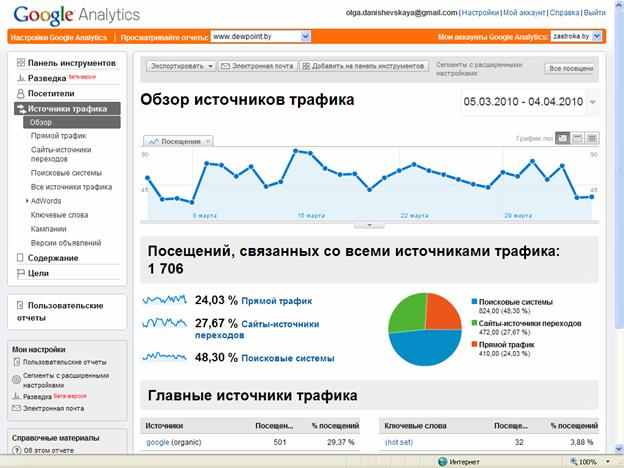Open Разведка link in Мои настройки
The height and width of the screenshot is (468, 624).
click(37, 396)
